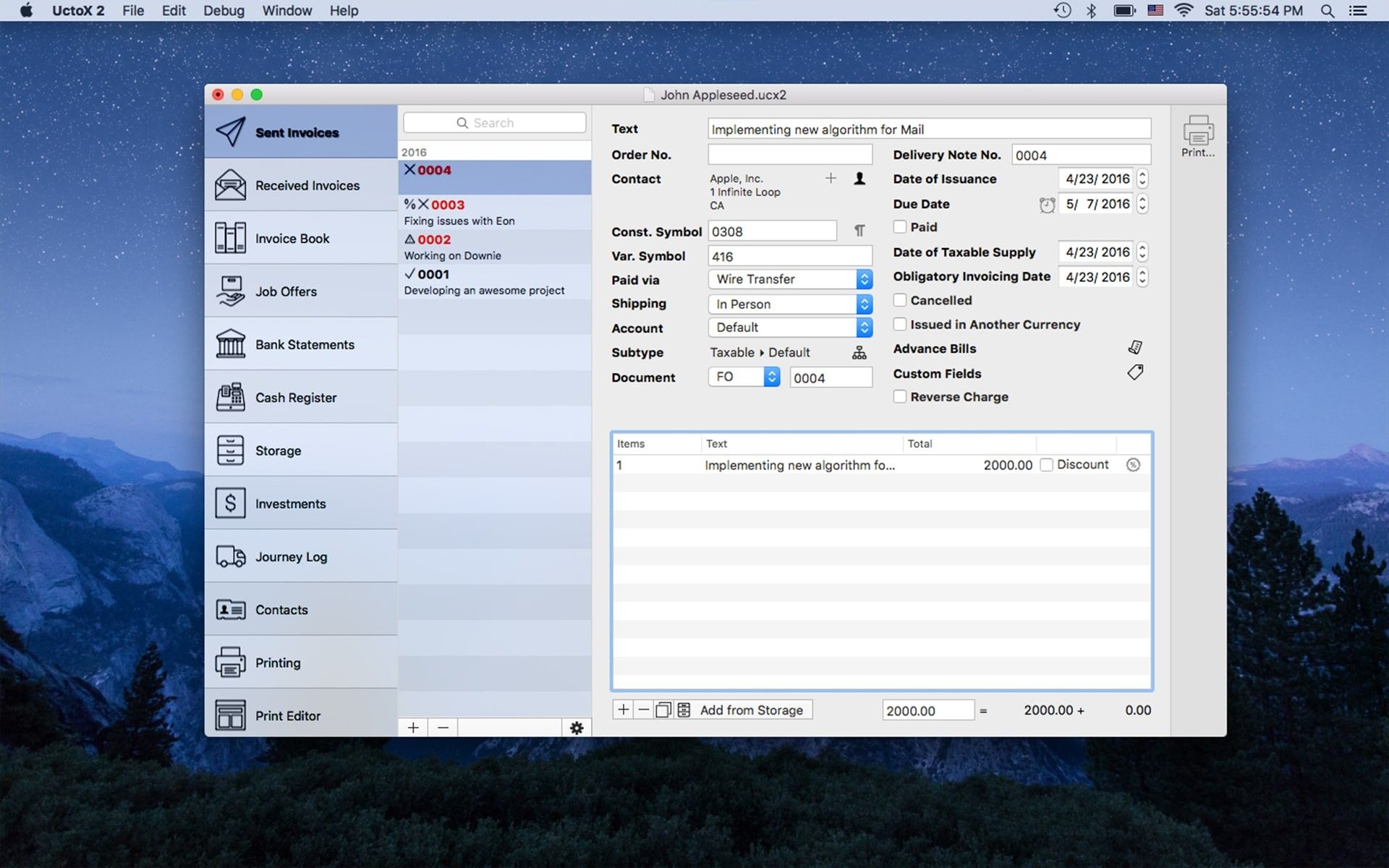1389x868 pixels.
Task: Enable the Cancelled checkbox
Action: tap(898, 300)
